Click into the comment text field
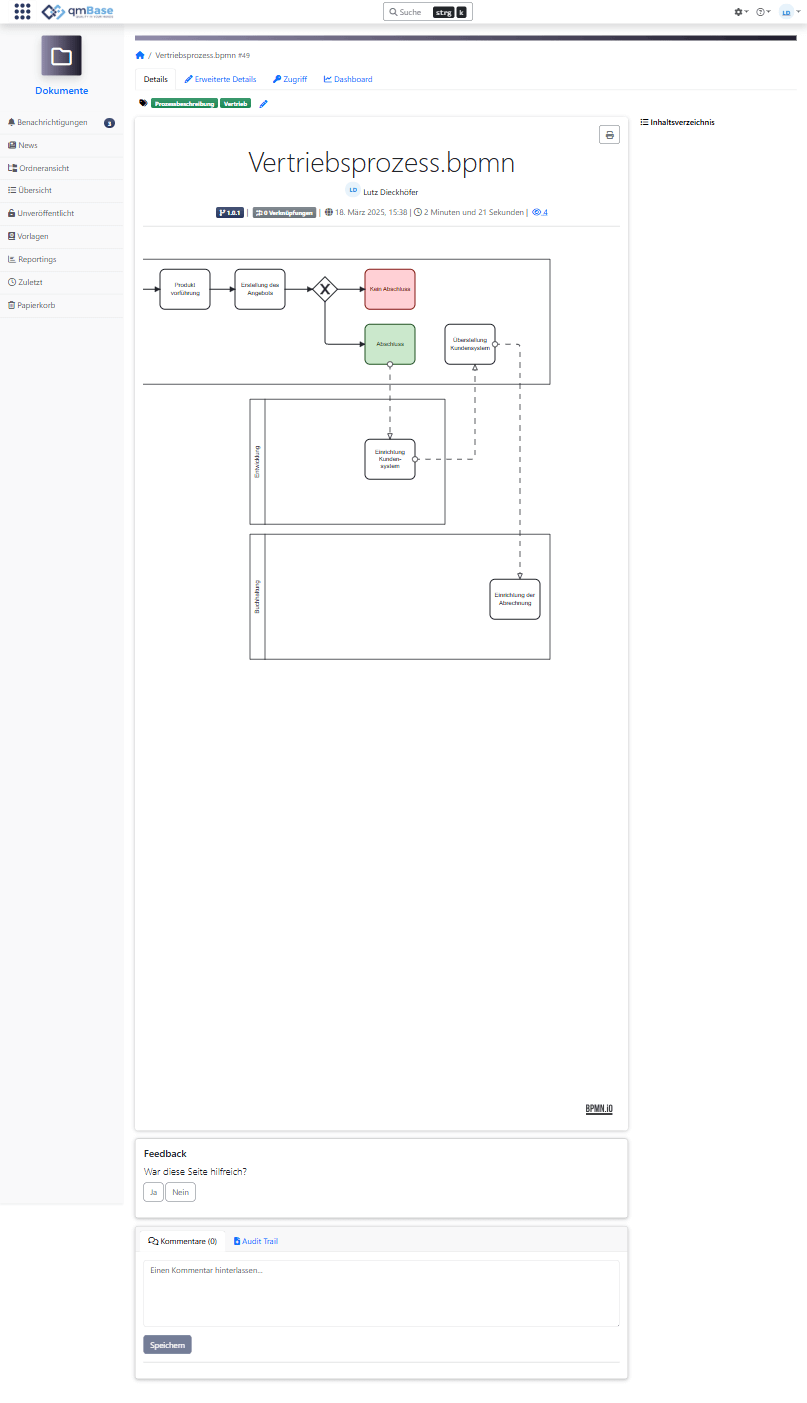This screenshot has height=1403, width=807. point(381,1293)
